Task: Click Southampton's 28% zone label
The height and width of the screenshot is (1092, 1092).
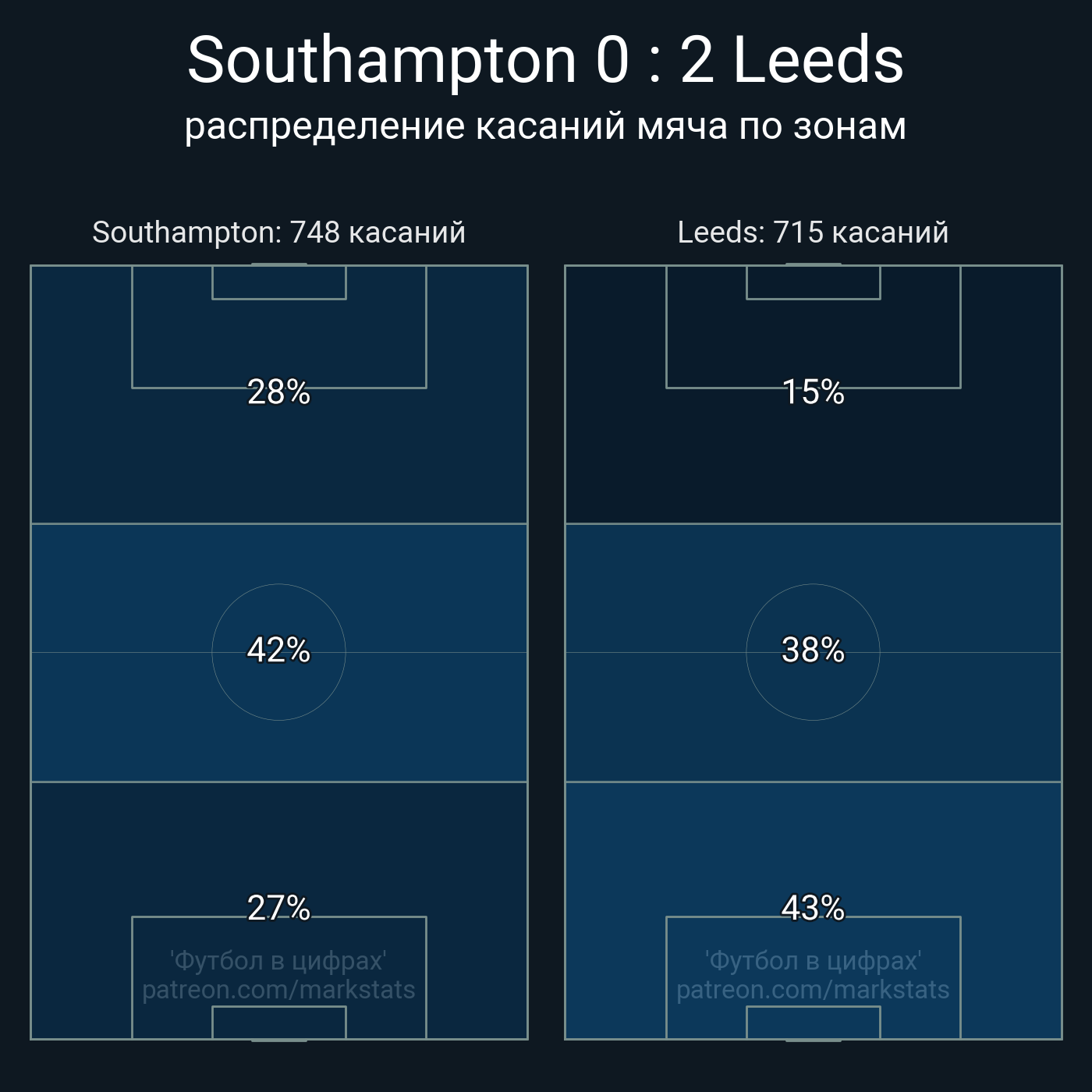Action: point(278,392)
